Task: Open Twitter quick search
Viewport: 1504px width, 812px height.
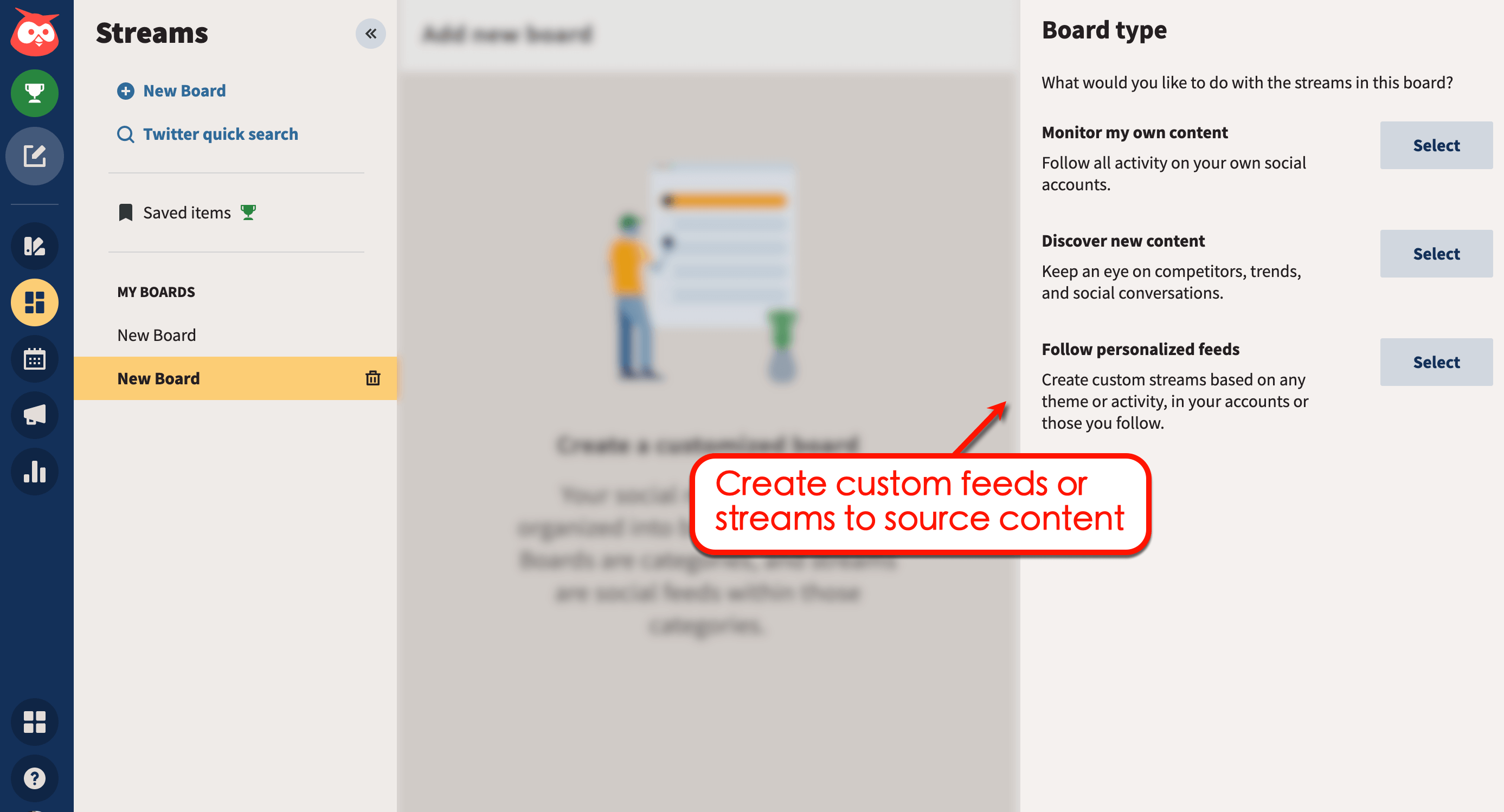Action: pos(220,134)
